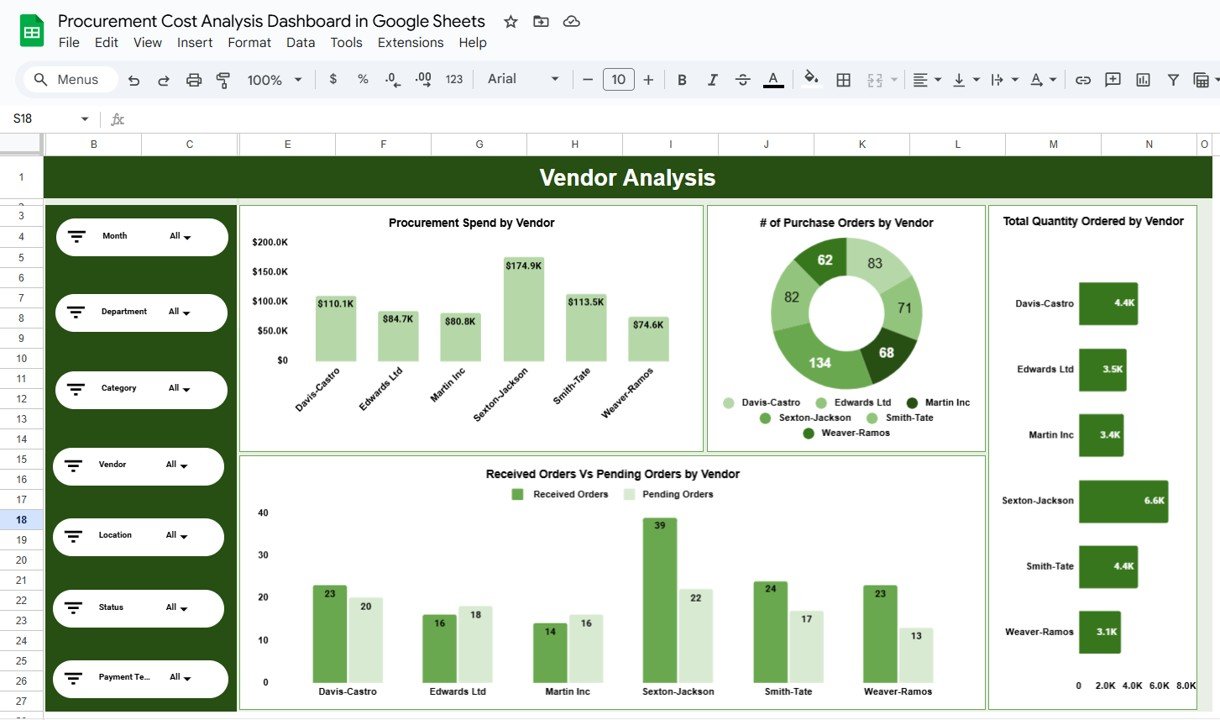Toggle bold formatting in the toolbar
Screen dimensions: 1220x720
click(682, 79)
